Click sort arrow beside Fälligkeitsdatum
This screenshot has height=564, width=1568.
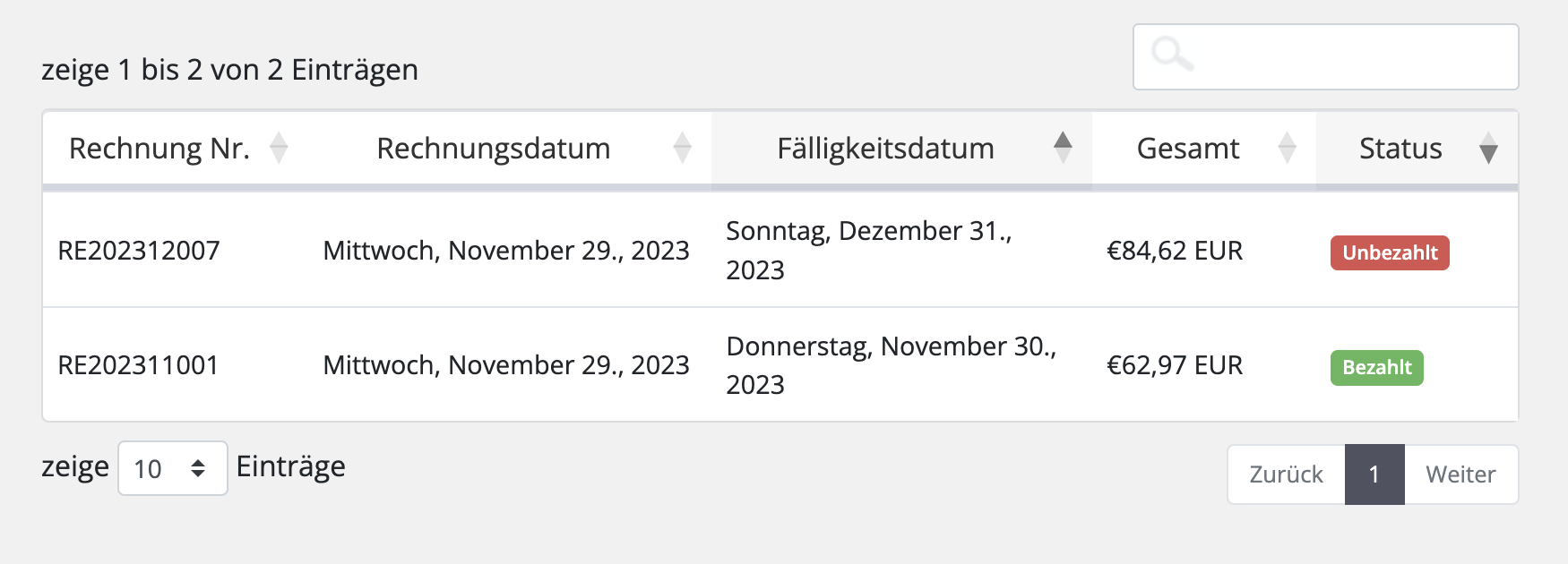click(1063, 147)
